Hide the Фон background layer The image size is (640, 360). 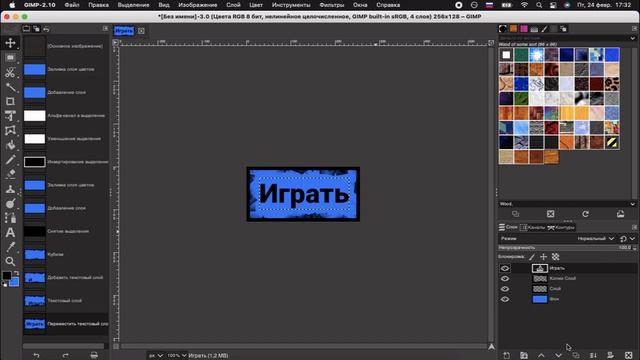[x=505, y=299]
